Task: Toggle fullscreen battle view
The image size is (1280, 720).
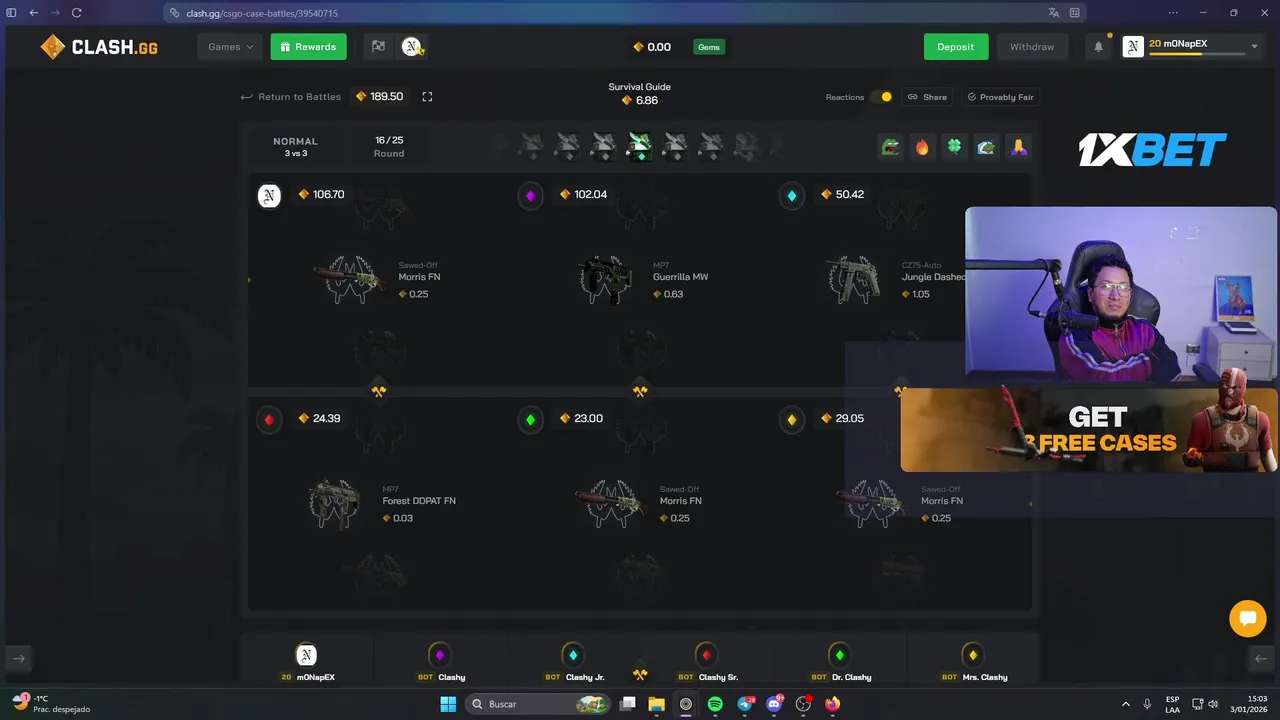Action: click(427, 97)
